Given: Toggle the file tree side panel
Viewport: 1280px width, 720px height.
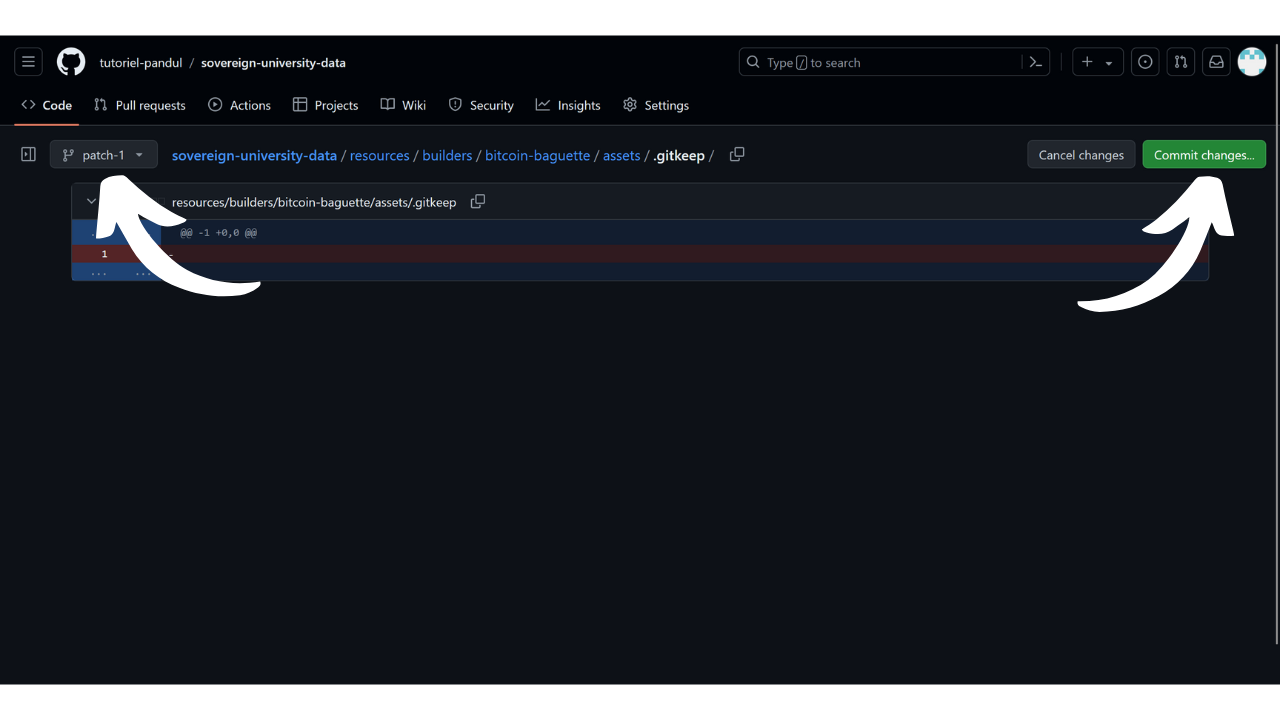Looking at the screenshot, I should [28, 155].
